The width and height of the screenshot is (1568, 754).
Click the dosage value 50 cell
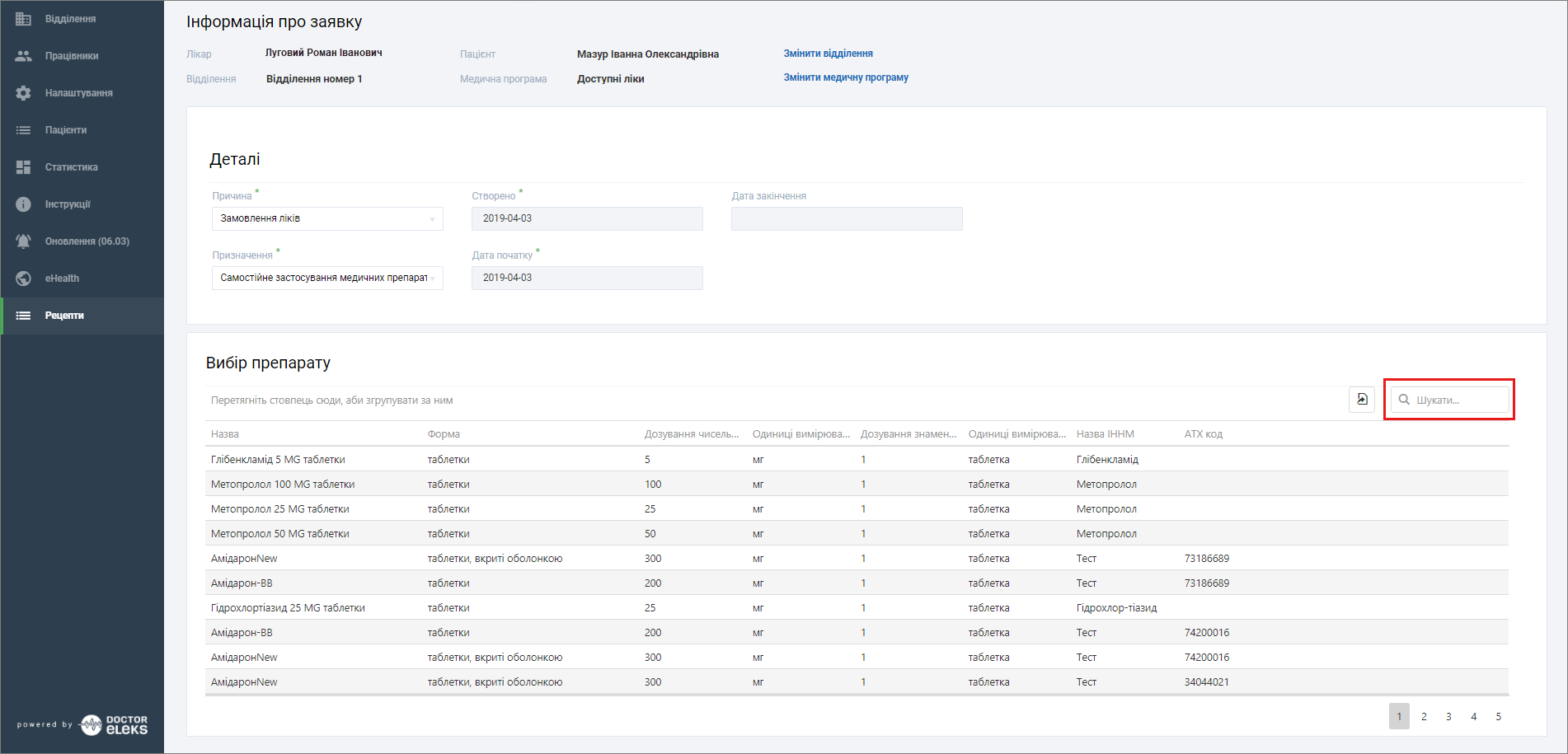click(650, 534)
